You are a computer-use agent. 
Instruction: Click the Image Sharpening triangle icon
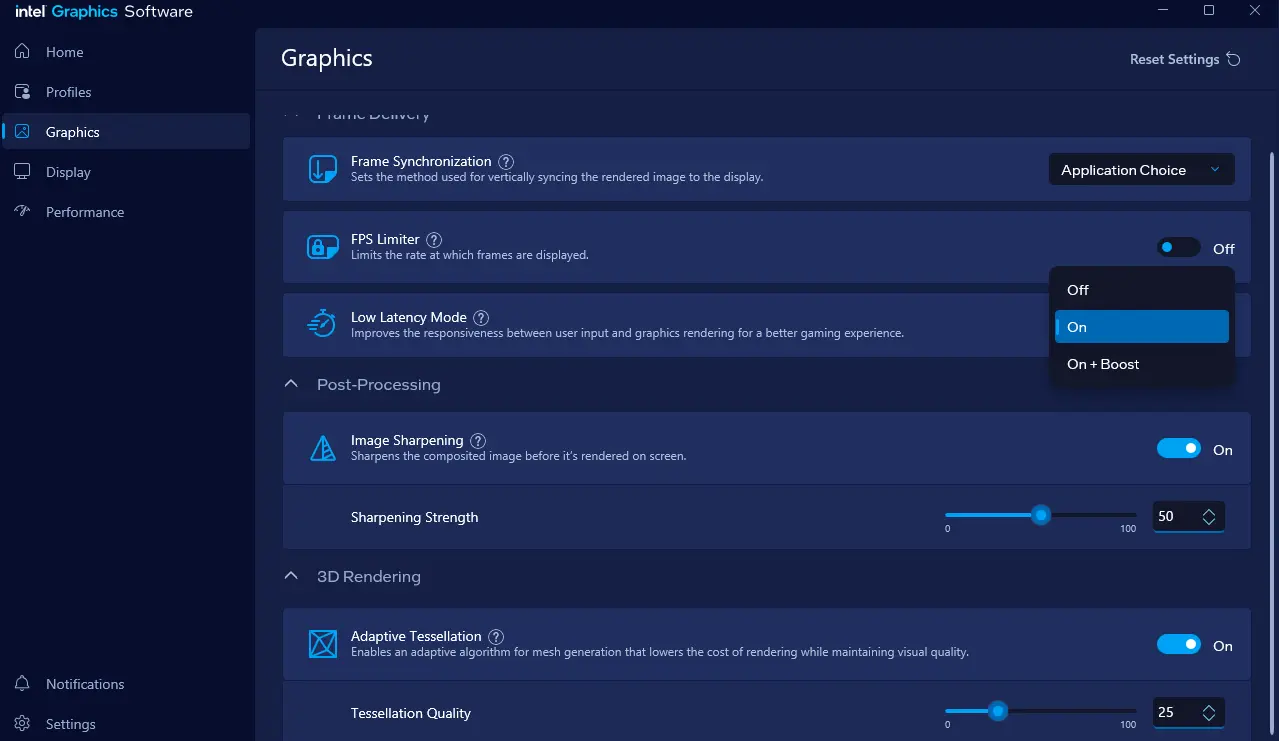click(322, 449)
